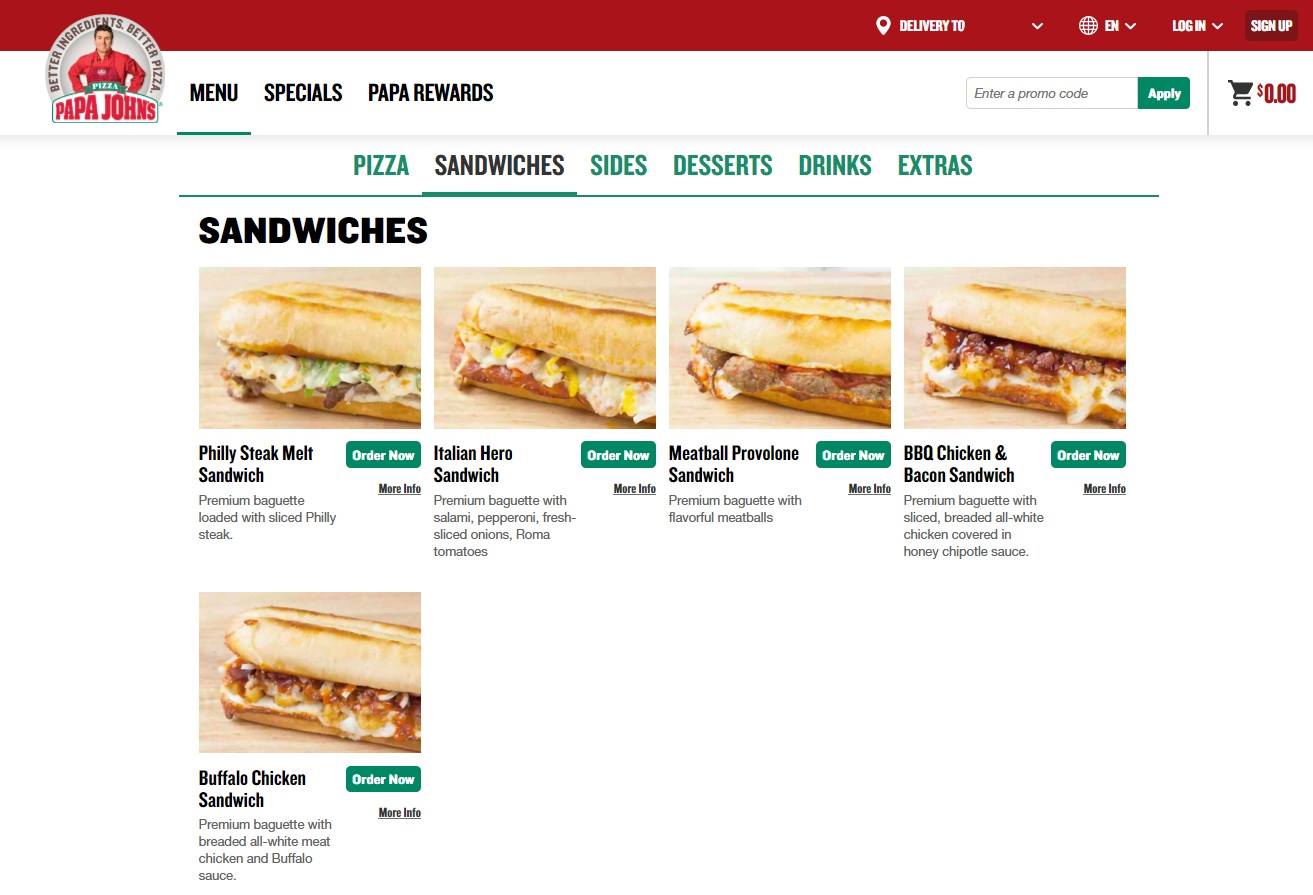This screenshot has width=1313, height=895.
Task: Open the Papa Rewards menu item
Action: [x=431, y=93]
